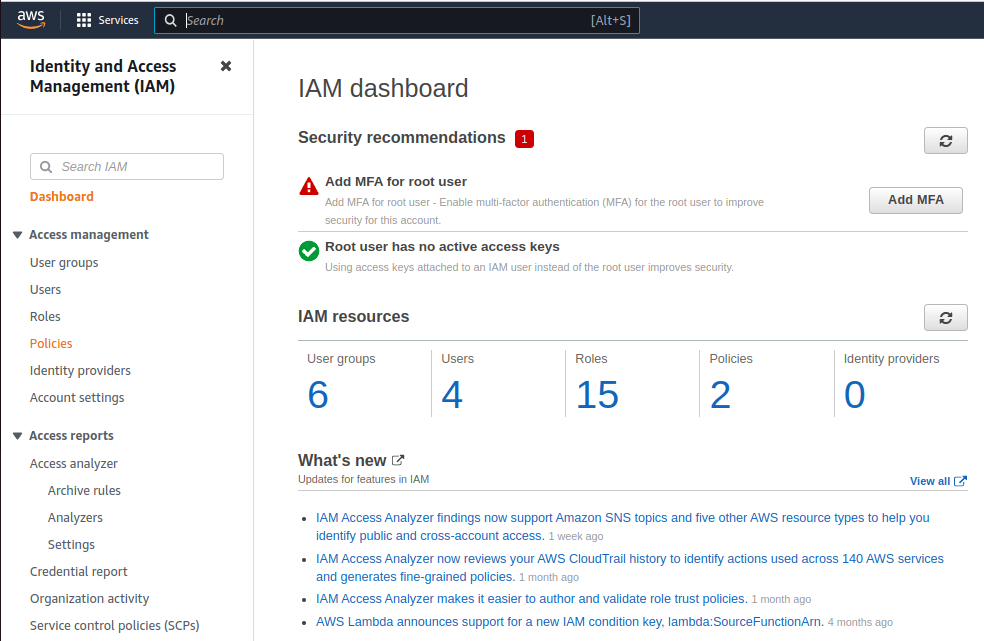The image size is (984, 641).
Task: Open the role trust policies news link
Action: point(532,599)
